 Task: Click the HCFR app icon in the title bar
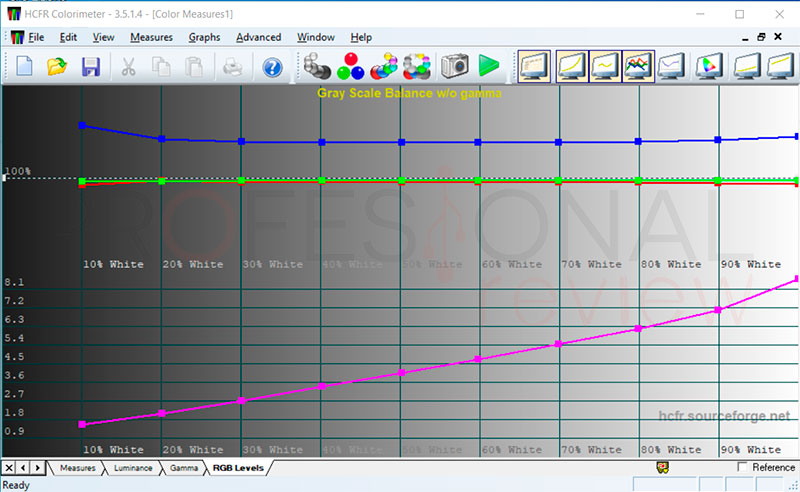tap(14, 14)
